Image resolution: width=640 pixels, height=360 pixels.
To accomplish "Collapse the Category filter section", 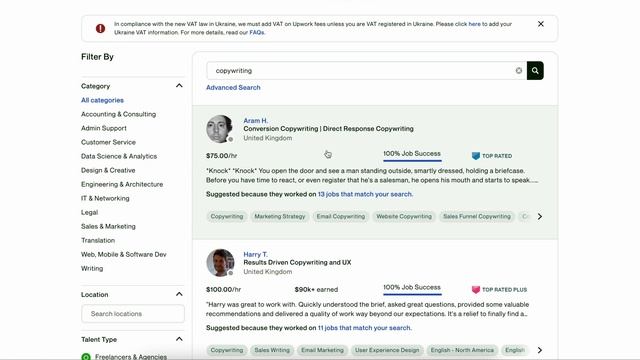I will [x=179, y=86].
